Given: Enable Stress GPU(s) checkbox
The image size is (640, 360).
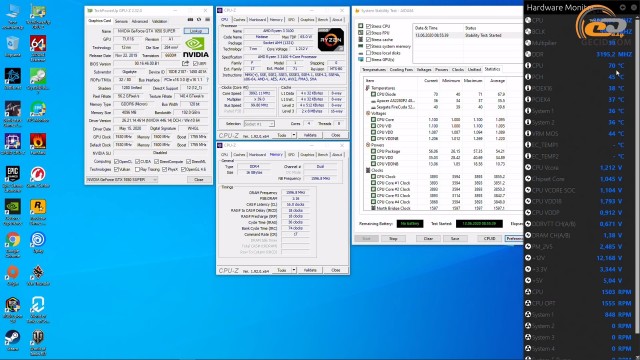Looking at the screenshot, I should 369,60.
